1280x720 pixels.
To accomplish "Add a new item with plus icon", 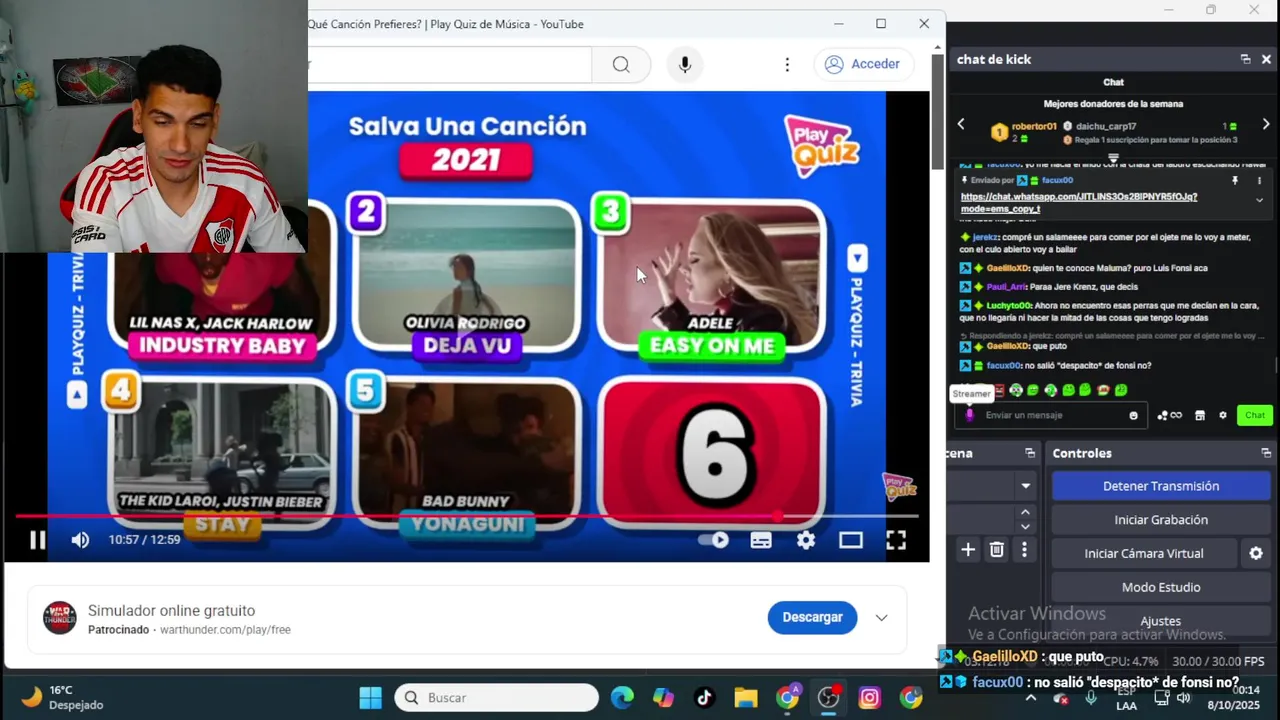I will point(968,550).
